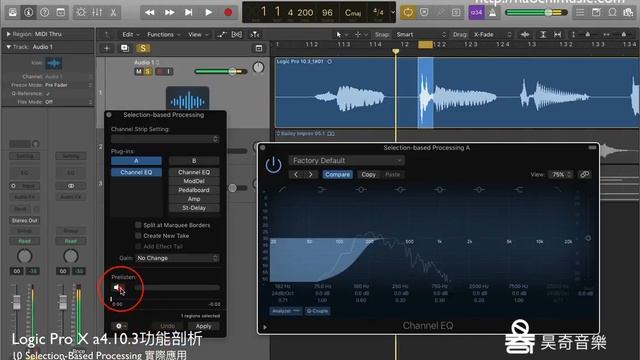Image resolution: width=640 pixels, height=360 pixels.
Task: Toggle the yellow Cycle mode button
Action: pos(408,13)
